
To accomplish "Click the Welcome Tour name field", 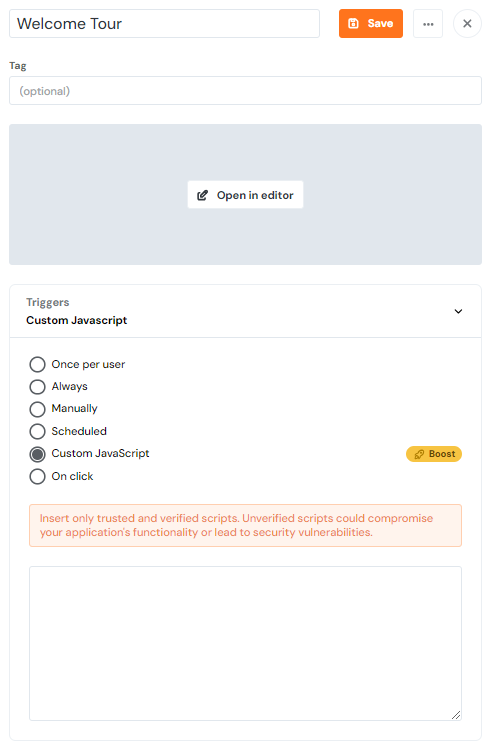I will [x=165, y=23].
